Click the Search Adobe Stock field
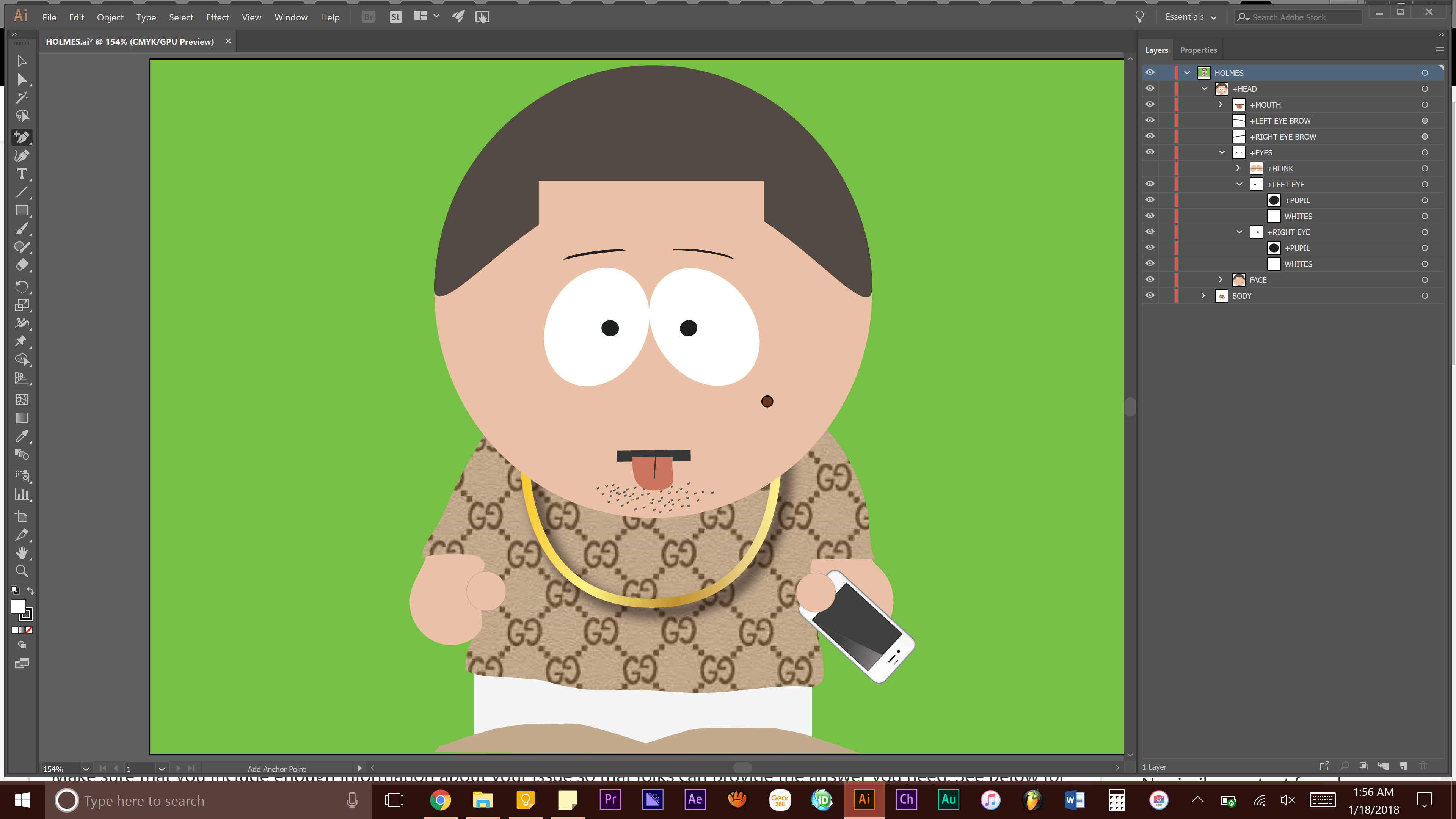1456x819 pixels. tap(1298, 17)
